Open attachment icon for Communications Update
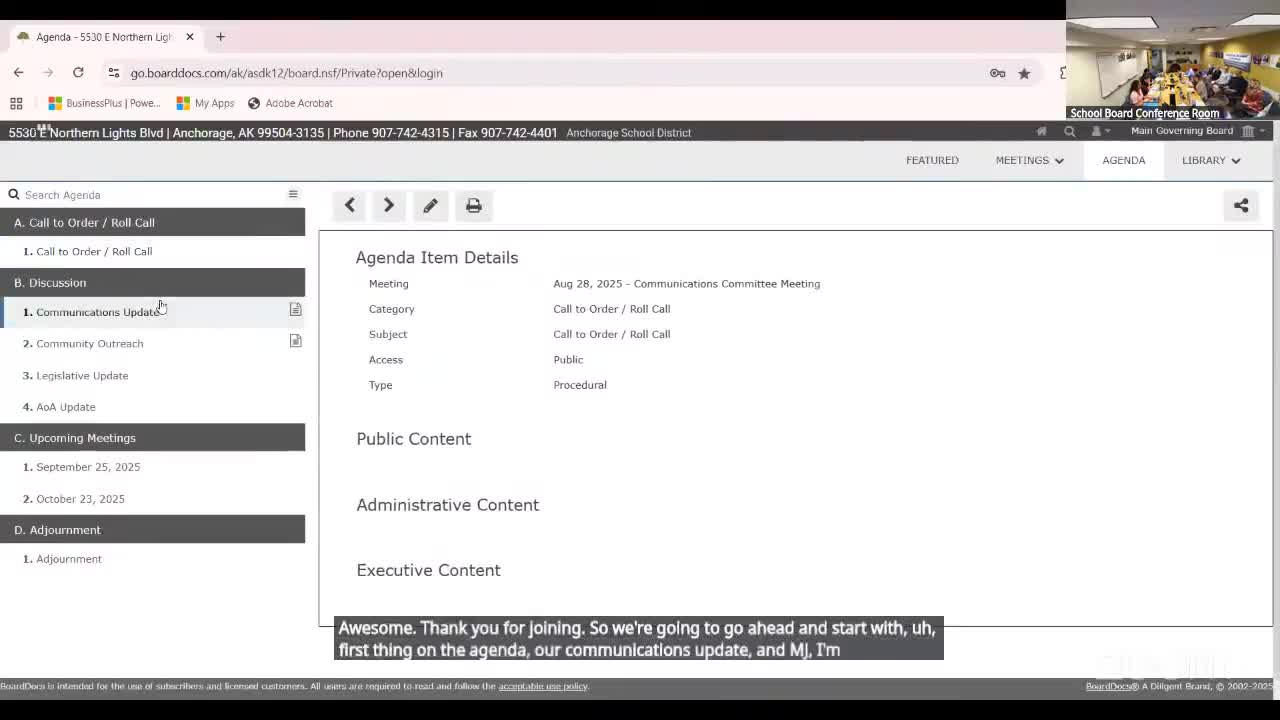The height and width of the screenshot is (720, 1280). click(x=295, y=310)
